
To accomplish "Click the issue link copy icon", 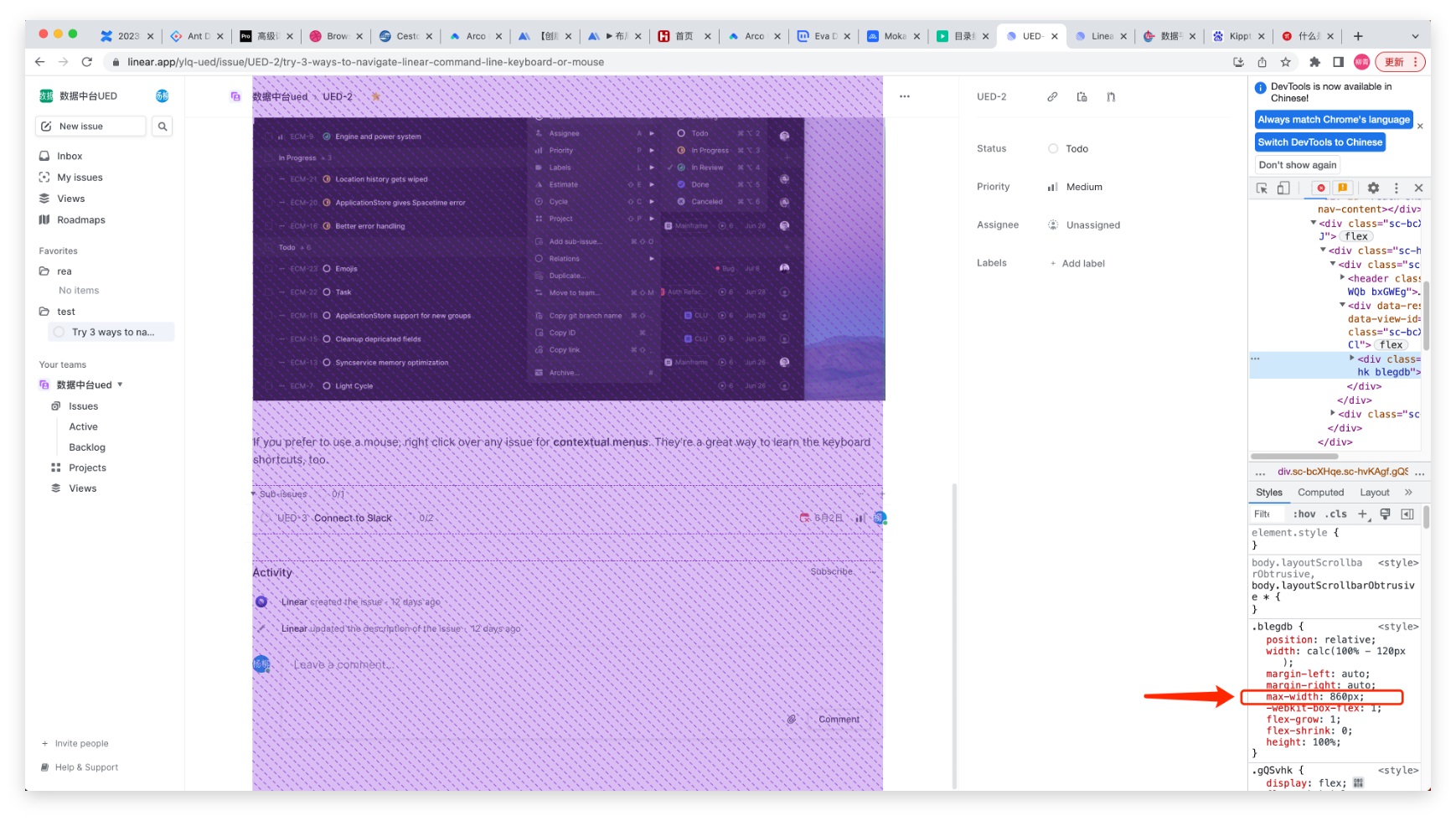I will [1052, 97].
